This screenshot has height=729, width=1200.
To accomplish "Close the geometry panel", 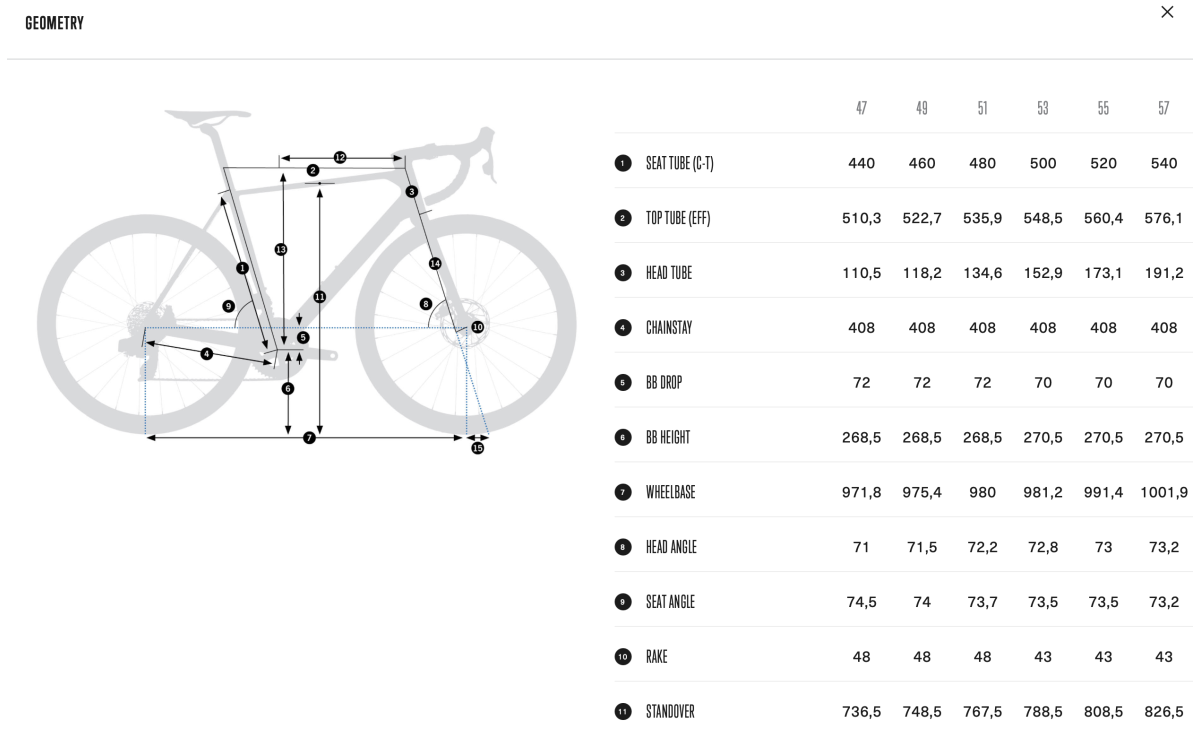I will point(1167,12).
